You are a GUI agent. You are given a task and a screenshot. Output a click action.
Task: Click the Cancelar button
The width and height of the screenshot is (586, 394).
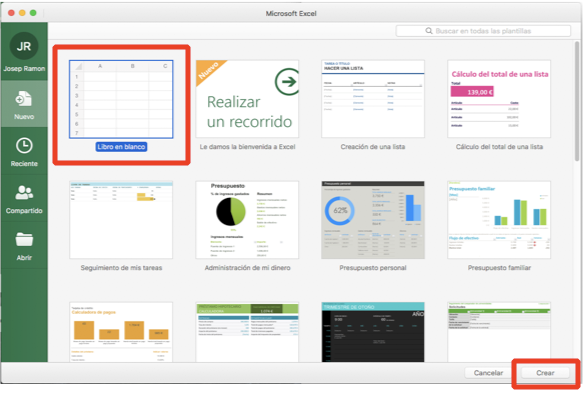click(x=488, y=373)
